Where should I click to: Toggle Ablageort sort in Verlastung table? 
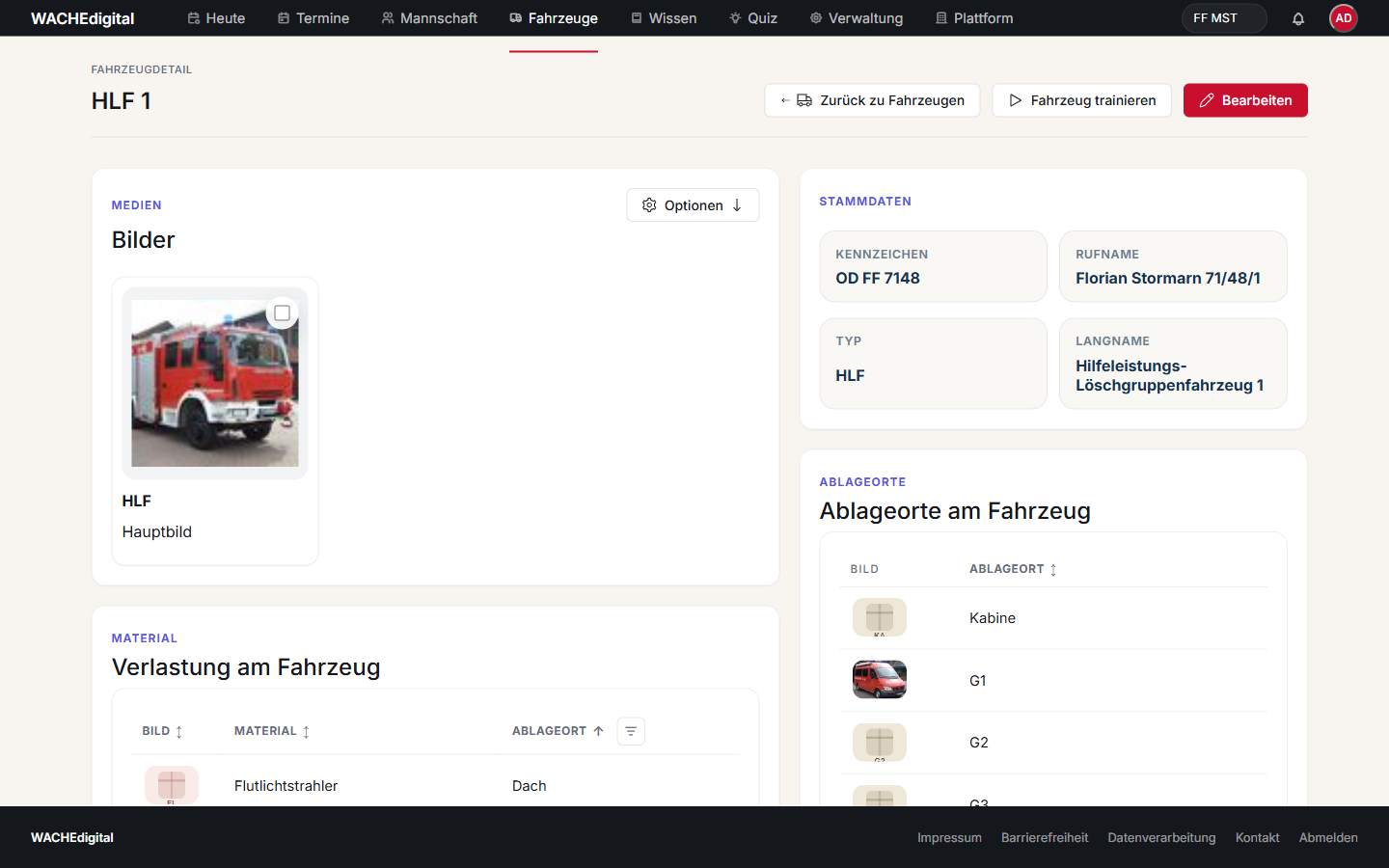(558, 731)
